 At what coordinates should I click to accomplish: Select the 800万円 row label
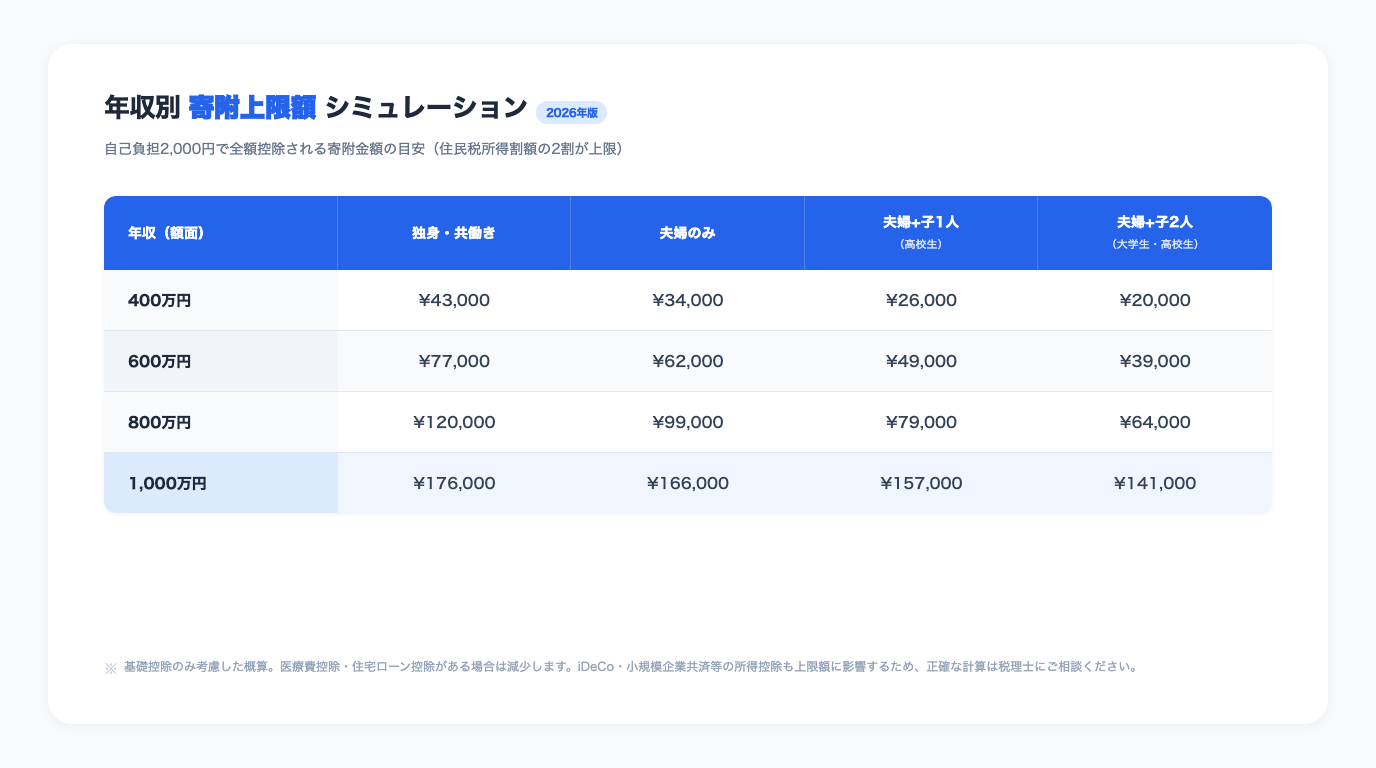159,422
